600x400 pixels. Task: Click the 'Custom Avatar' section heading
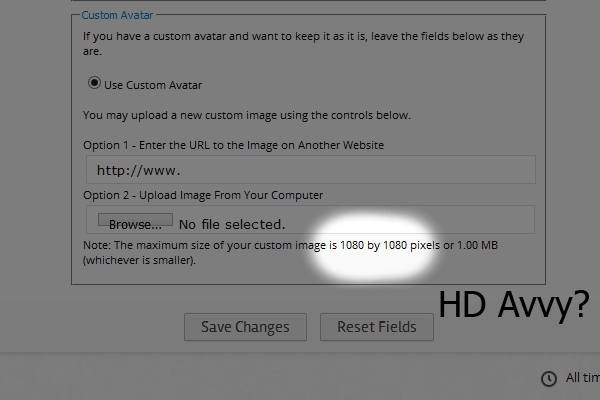pyautogui.click(x=117, y=15)
